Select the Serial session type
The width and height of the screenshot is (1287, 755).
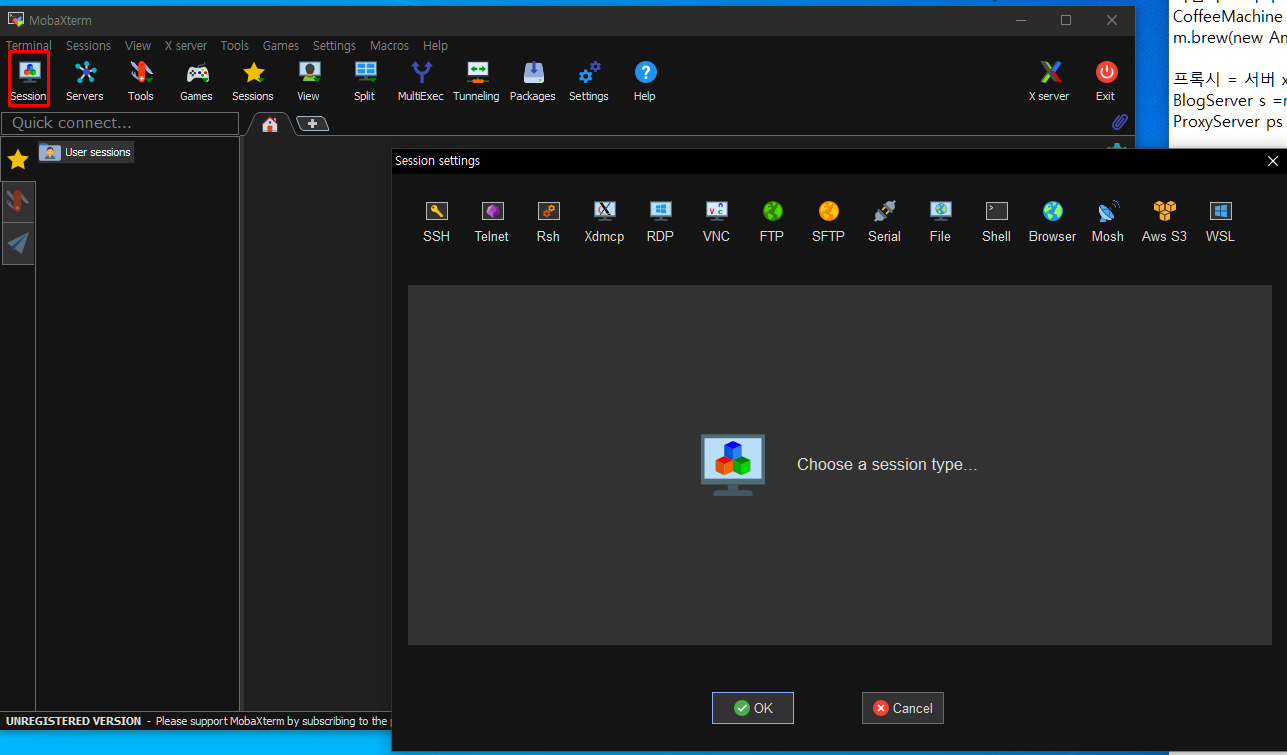coord(884,222)
